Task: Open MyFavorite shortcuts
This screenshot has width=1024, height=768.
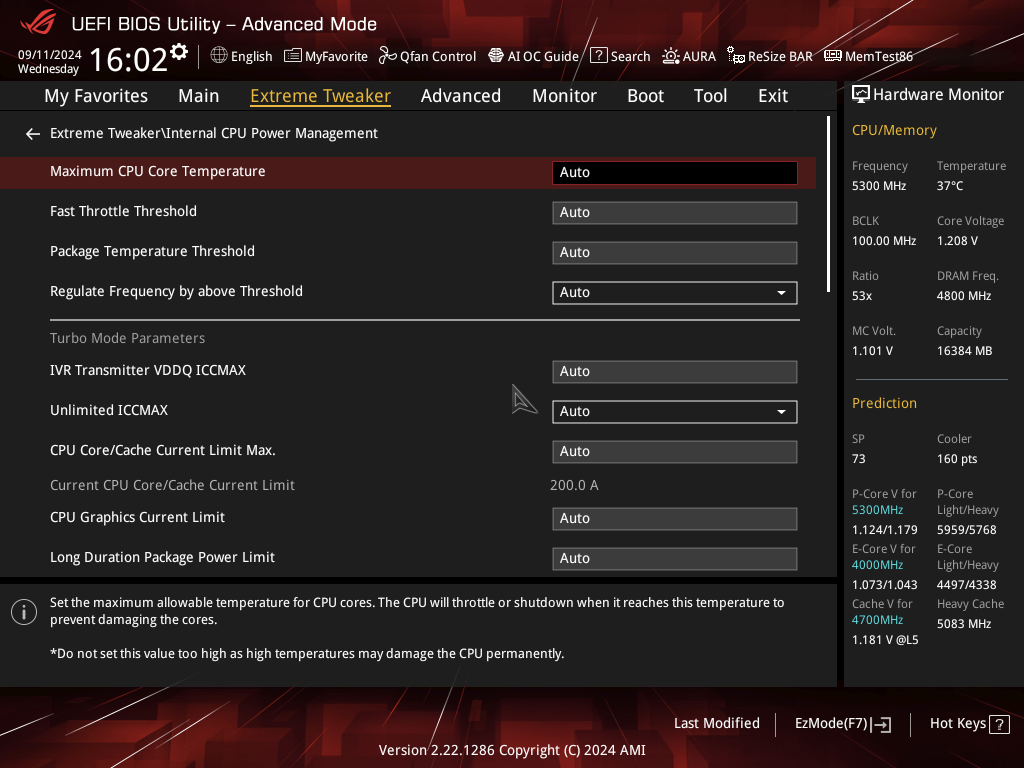Action: 325,56
